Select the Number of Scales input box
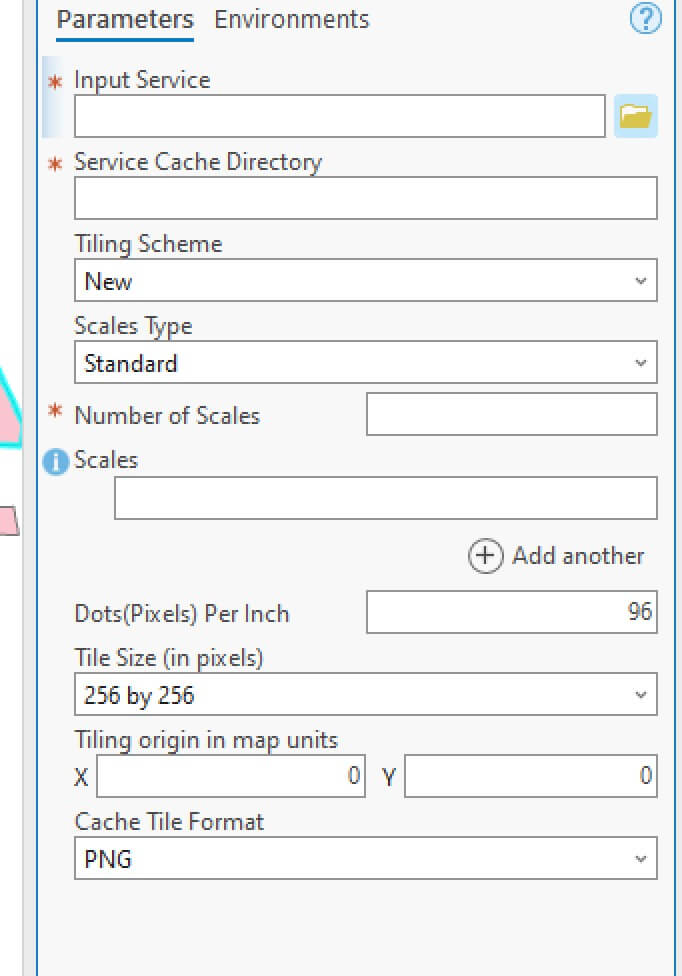The width and height of the screenshot is (682, 976). [511, 414]
